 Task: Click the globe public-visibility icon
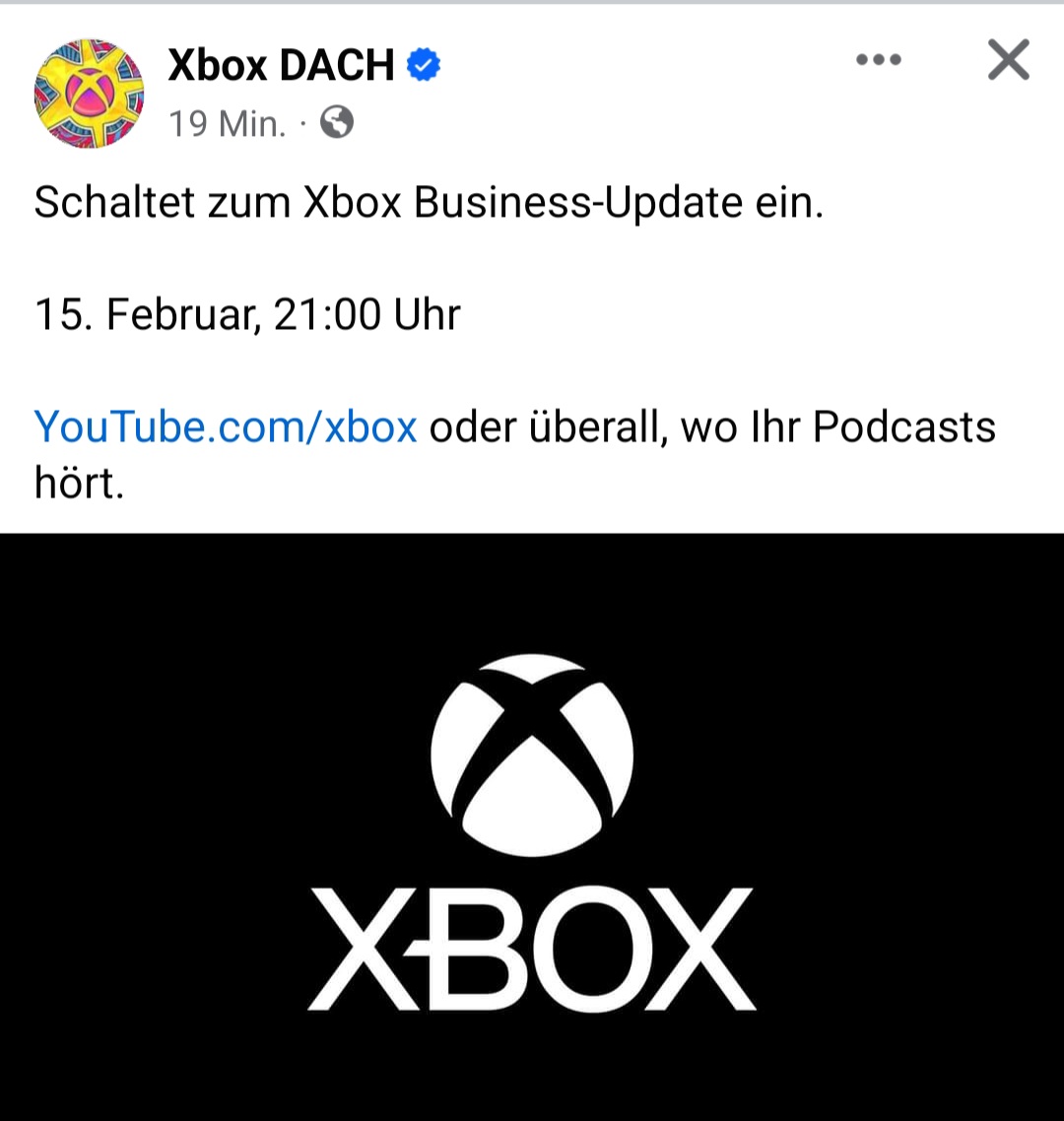coord(337,122)
